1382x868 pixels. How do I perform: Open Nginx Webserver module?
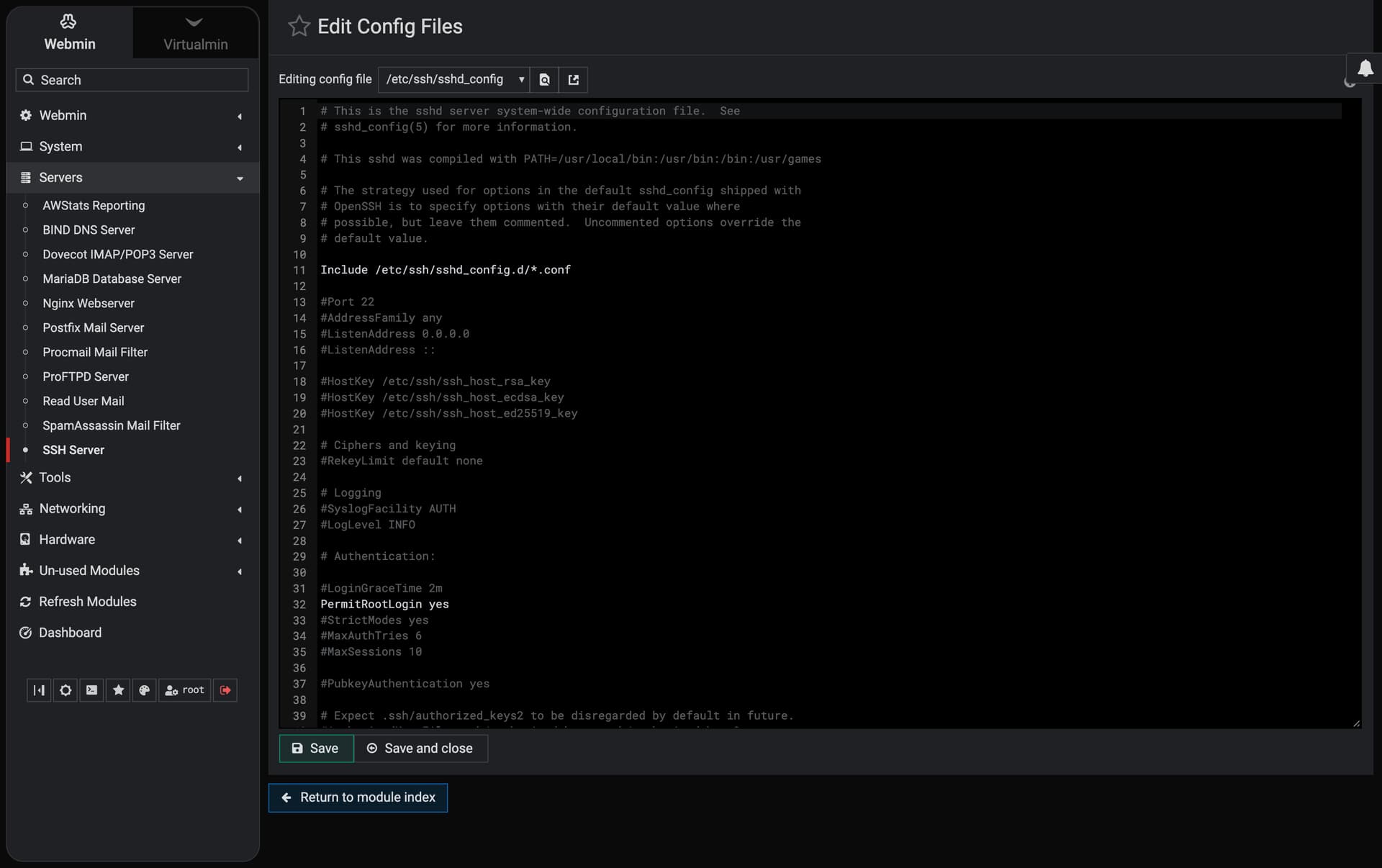[x=89, y=304]
